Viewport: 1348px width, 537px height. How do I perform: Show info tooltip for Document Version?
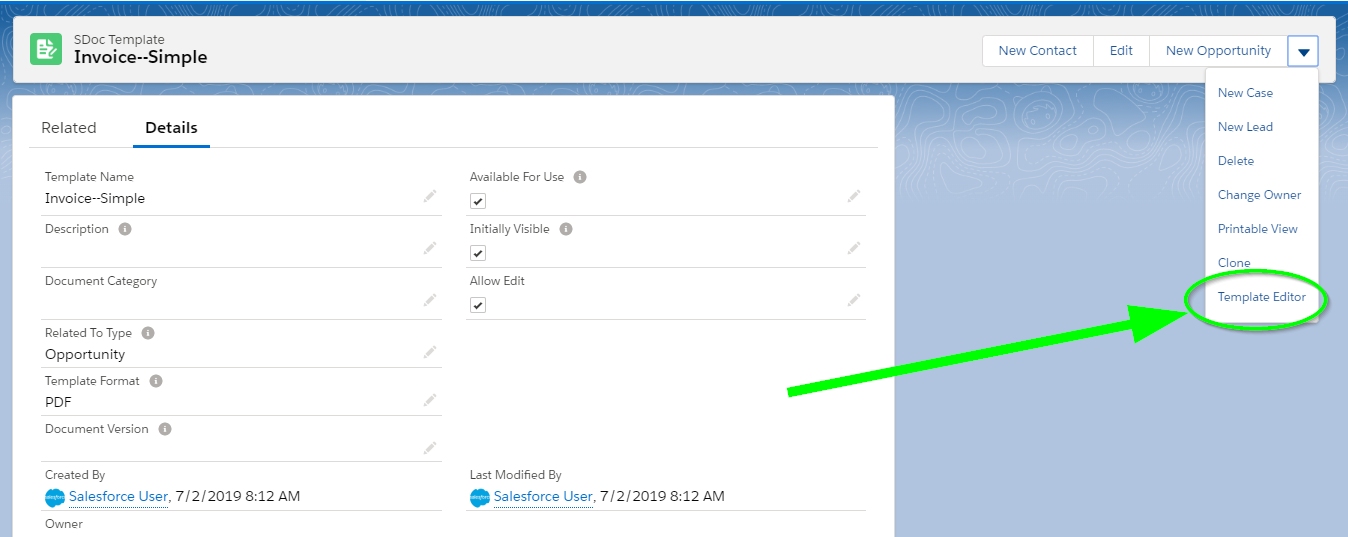click(165, 429)
